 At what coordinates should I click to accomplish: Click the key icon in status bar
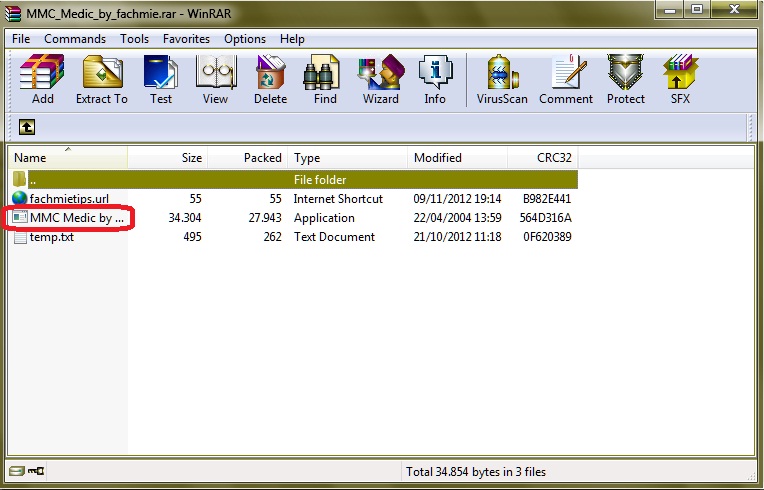pos(36,471)
